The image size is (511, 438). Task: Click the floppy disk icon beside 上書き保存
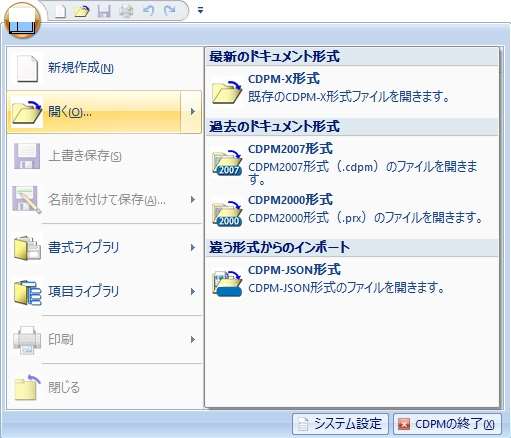27,156
